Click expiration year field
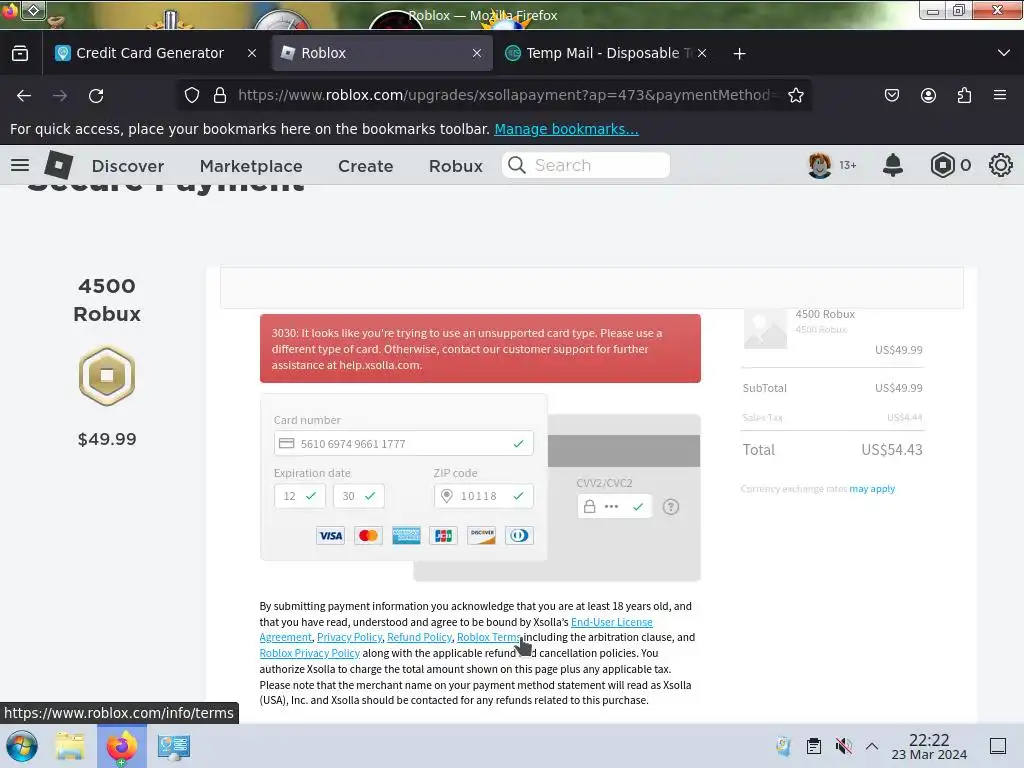1024x768 pixels. [x=359, y=496]
